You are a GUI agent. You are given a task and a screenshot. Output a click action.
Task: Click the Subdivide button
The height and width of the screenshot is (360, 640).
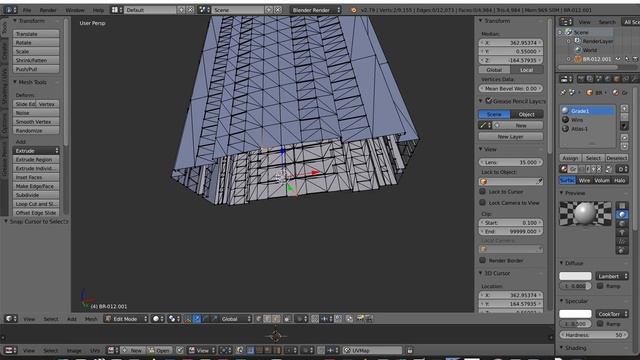[36, 195]
